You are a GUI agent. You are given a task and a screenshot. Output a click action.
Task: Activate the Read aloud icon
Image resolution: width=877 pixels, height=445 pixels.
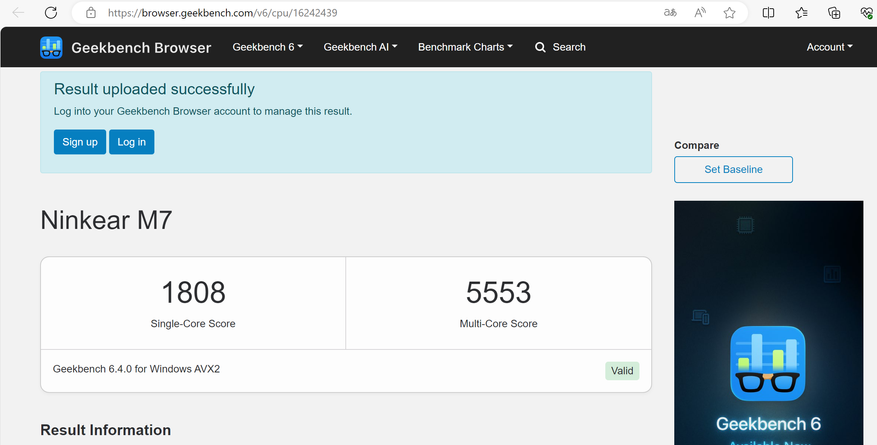tap(700, 12)
